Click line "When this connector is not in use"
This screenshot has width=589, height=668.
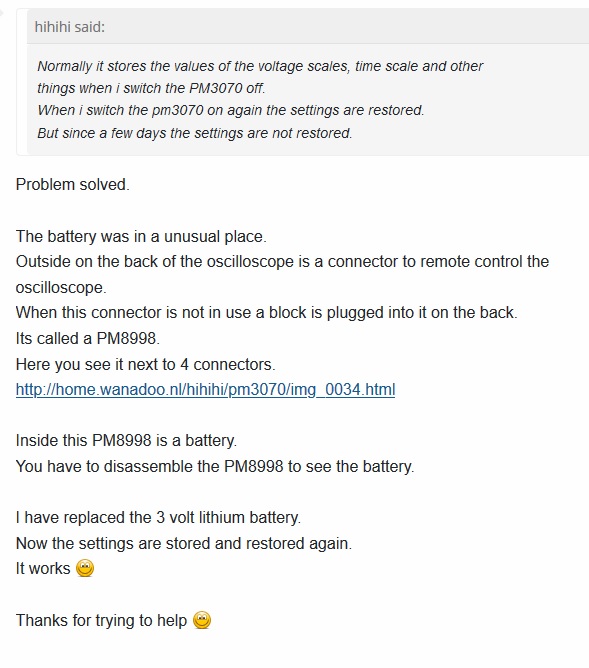267,313
